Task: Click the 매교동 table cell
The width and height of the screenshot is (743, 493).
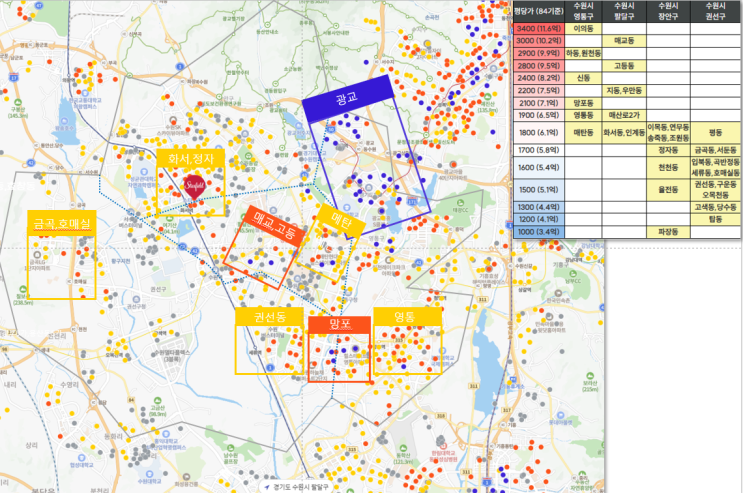Action: (x=624, y=41)
